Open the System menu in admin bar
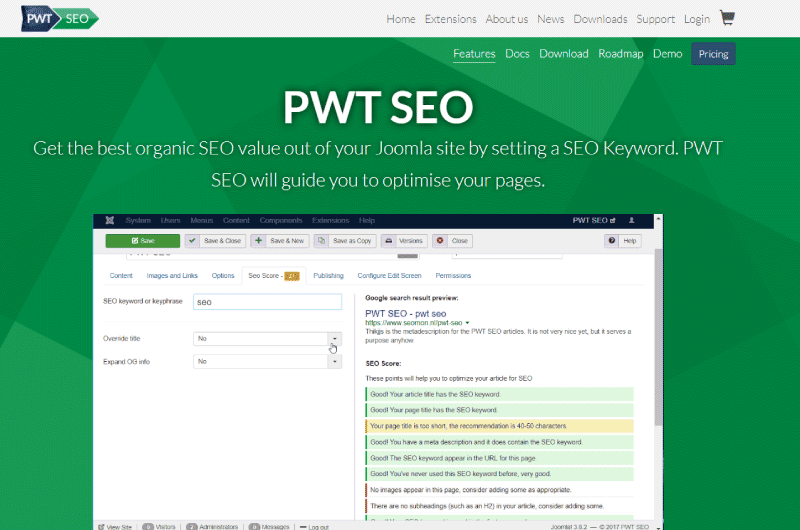Screen dimensions: 800x530 [x=138, y=220]
